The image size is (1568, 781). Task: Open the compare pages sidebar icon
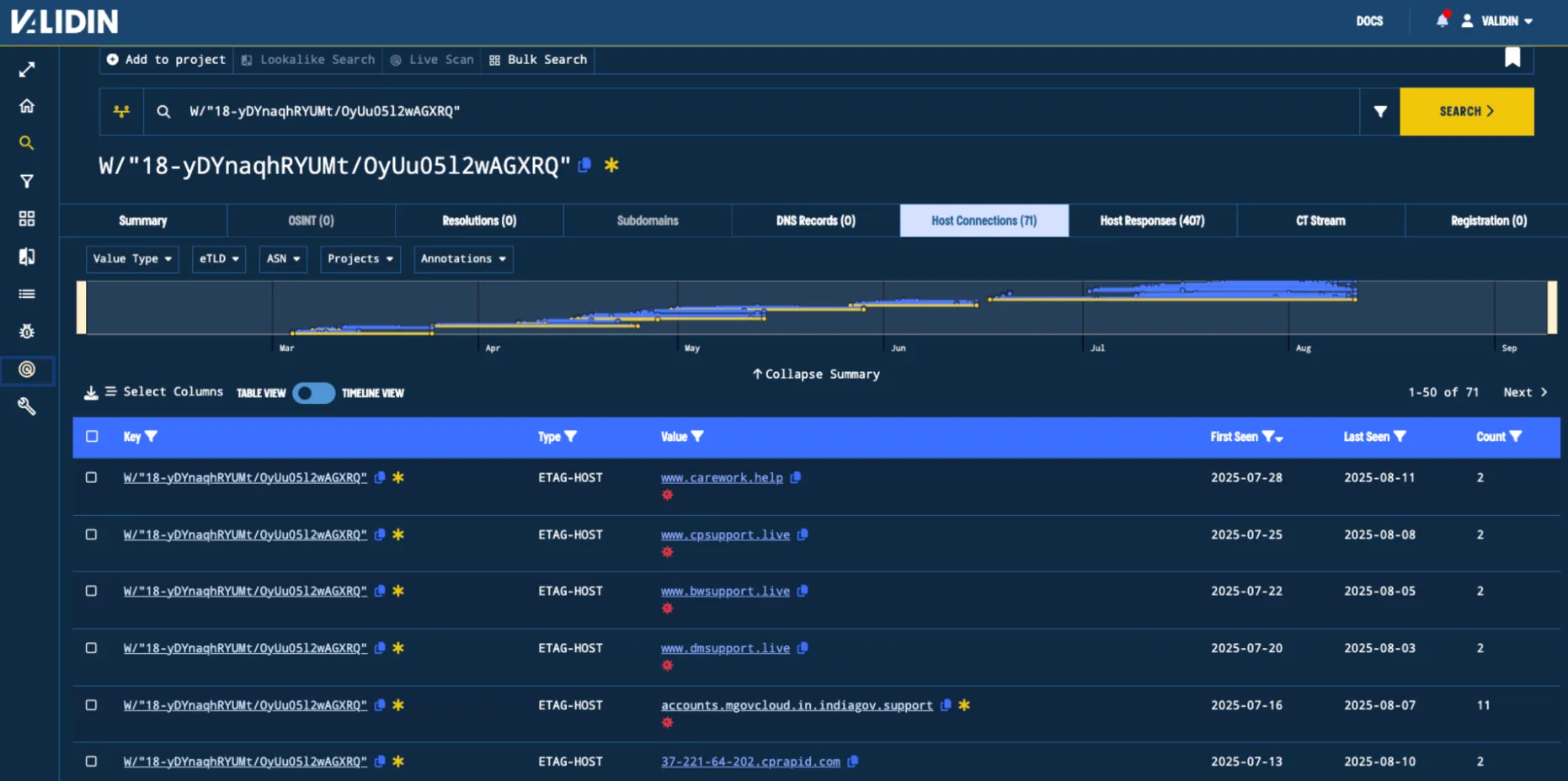[27, 257]
